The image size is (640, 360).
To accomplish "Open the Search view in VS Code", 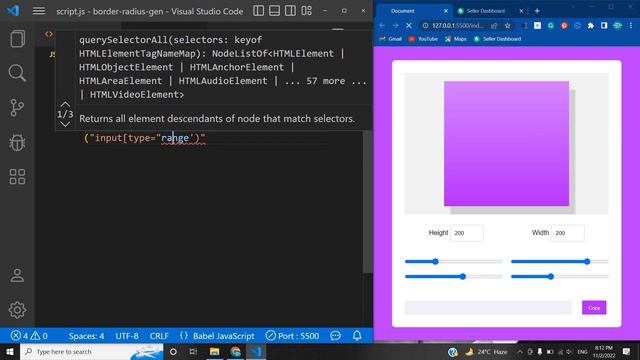I will tap(17, 73).
